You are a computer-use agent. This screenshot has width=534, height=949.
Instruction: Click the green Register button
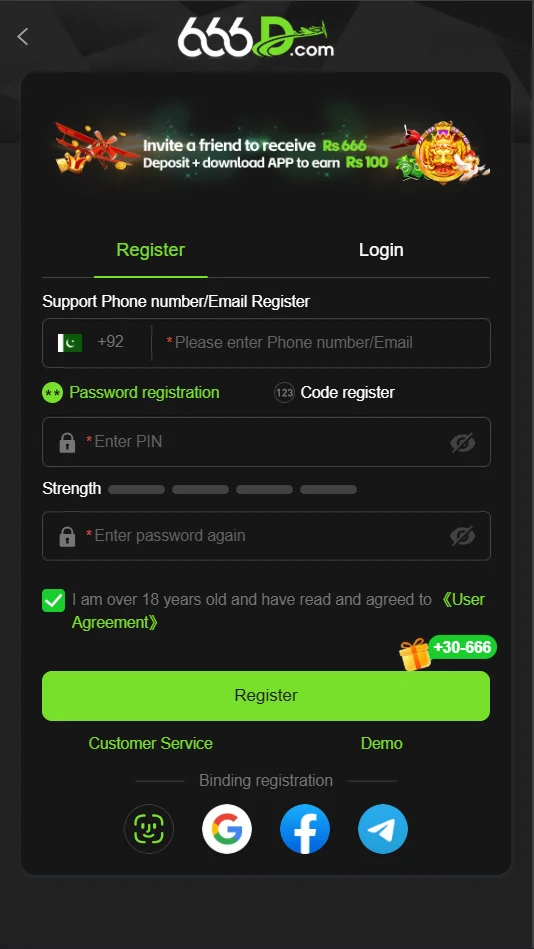pyautogui.click(x=266, y=695)
